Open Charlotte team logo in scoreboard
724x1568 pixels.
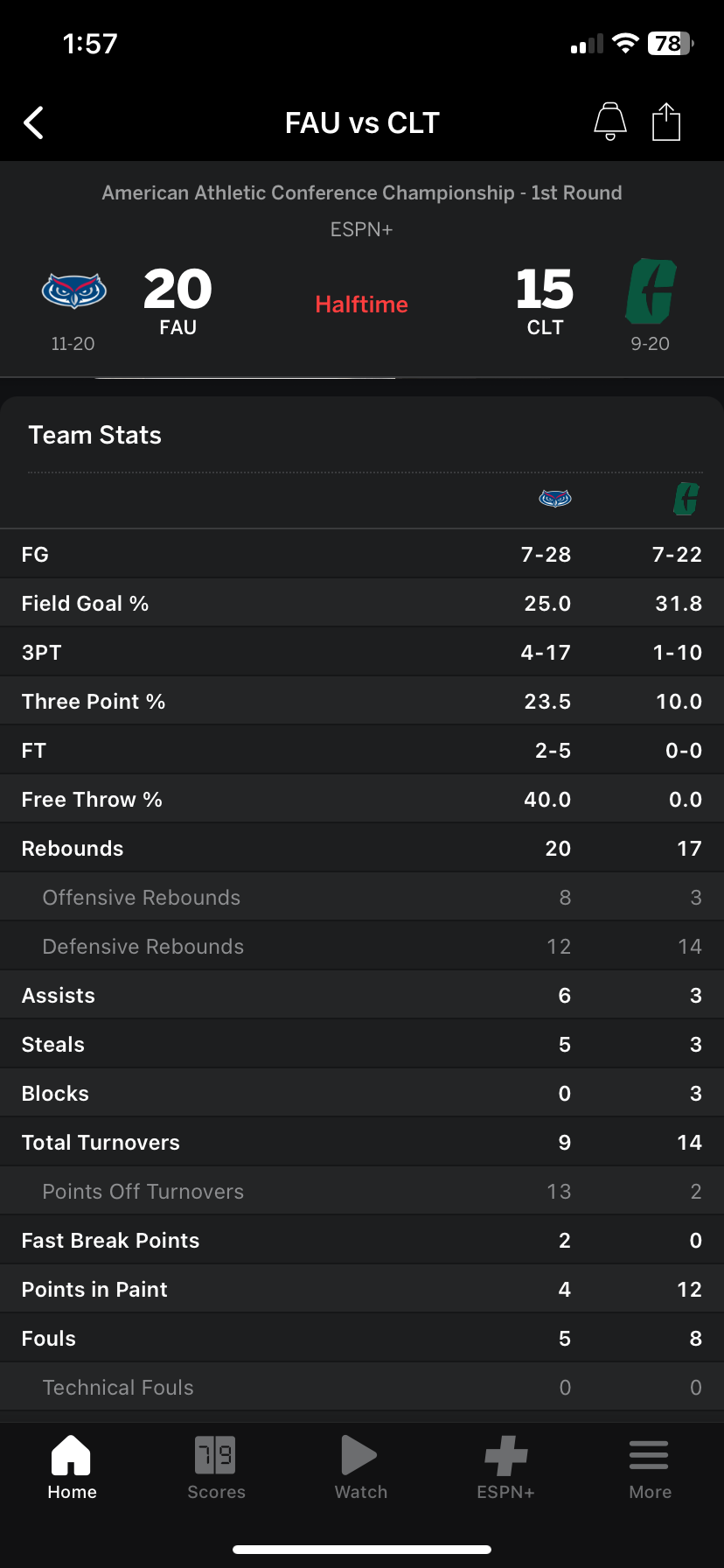point(651,290)
